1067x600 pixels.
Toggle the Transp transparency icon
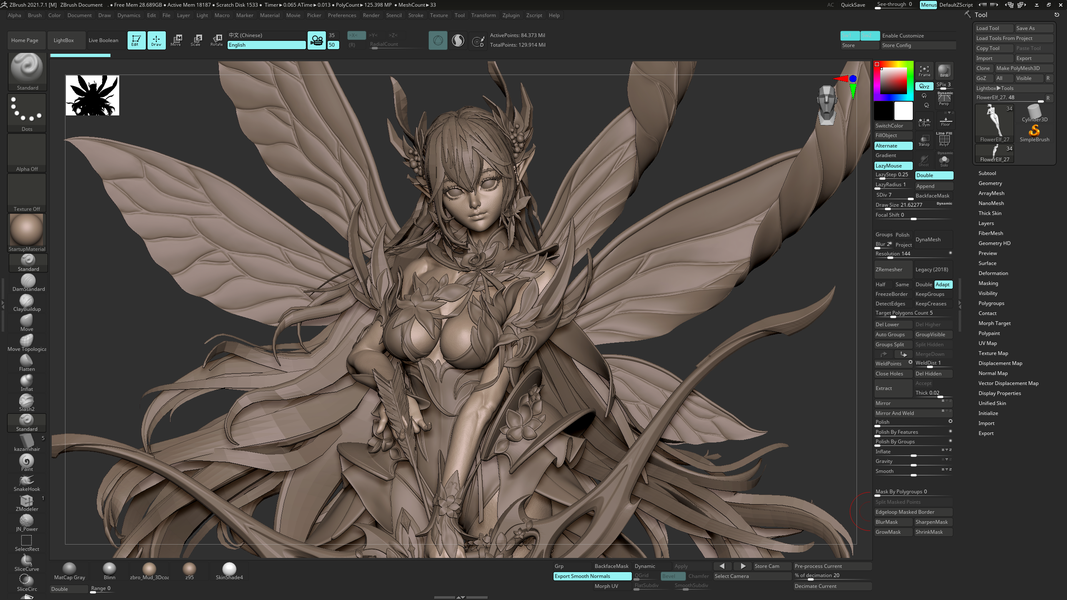tap(924, 141)
